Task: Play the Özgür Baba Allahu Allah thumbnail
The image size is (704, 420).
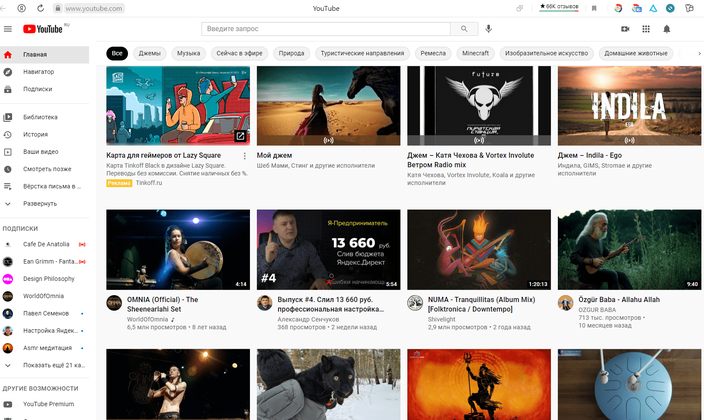Action: pos(629,249)
